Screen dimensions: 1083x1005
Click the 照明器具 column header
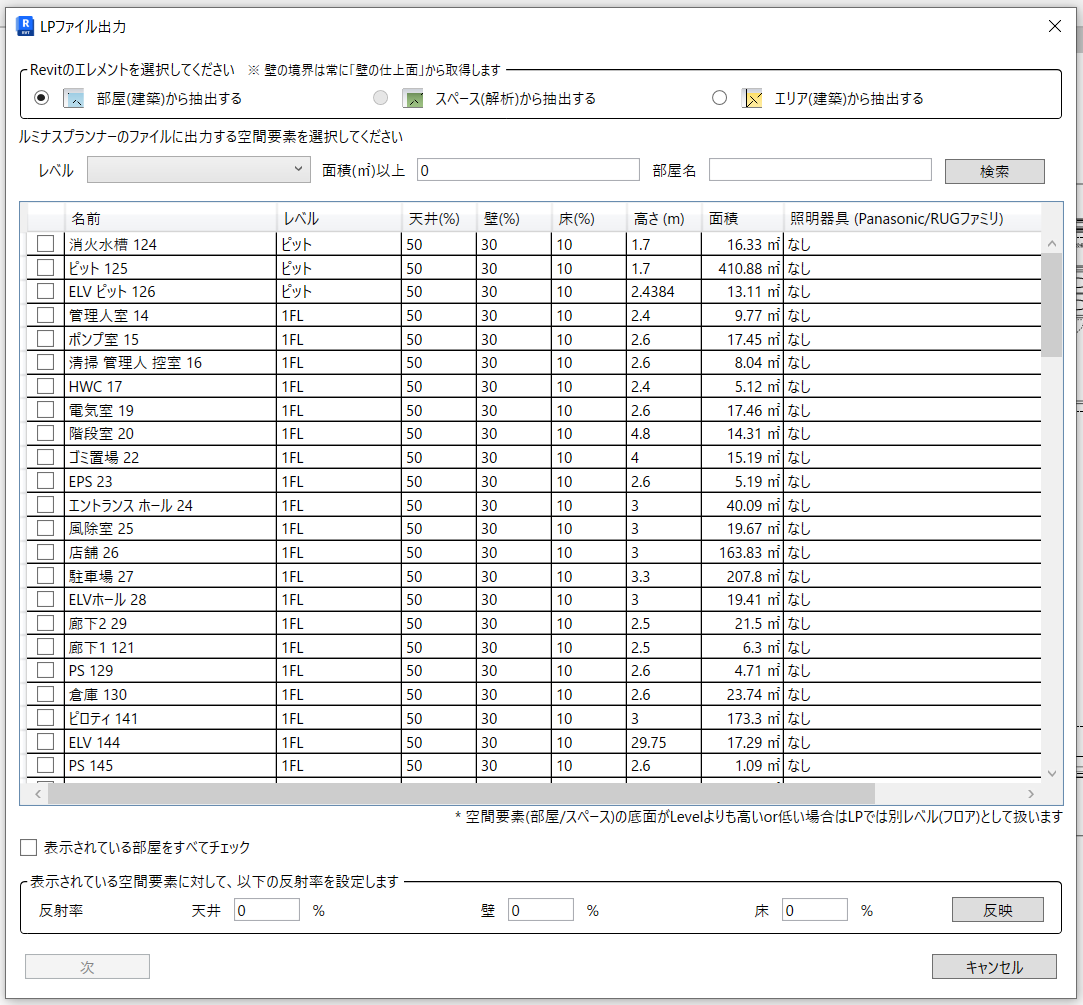[x=910, y=218]
